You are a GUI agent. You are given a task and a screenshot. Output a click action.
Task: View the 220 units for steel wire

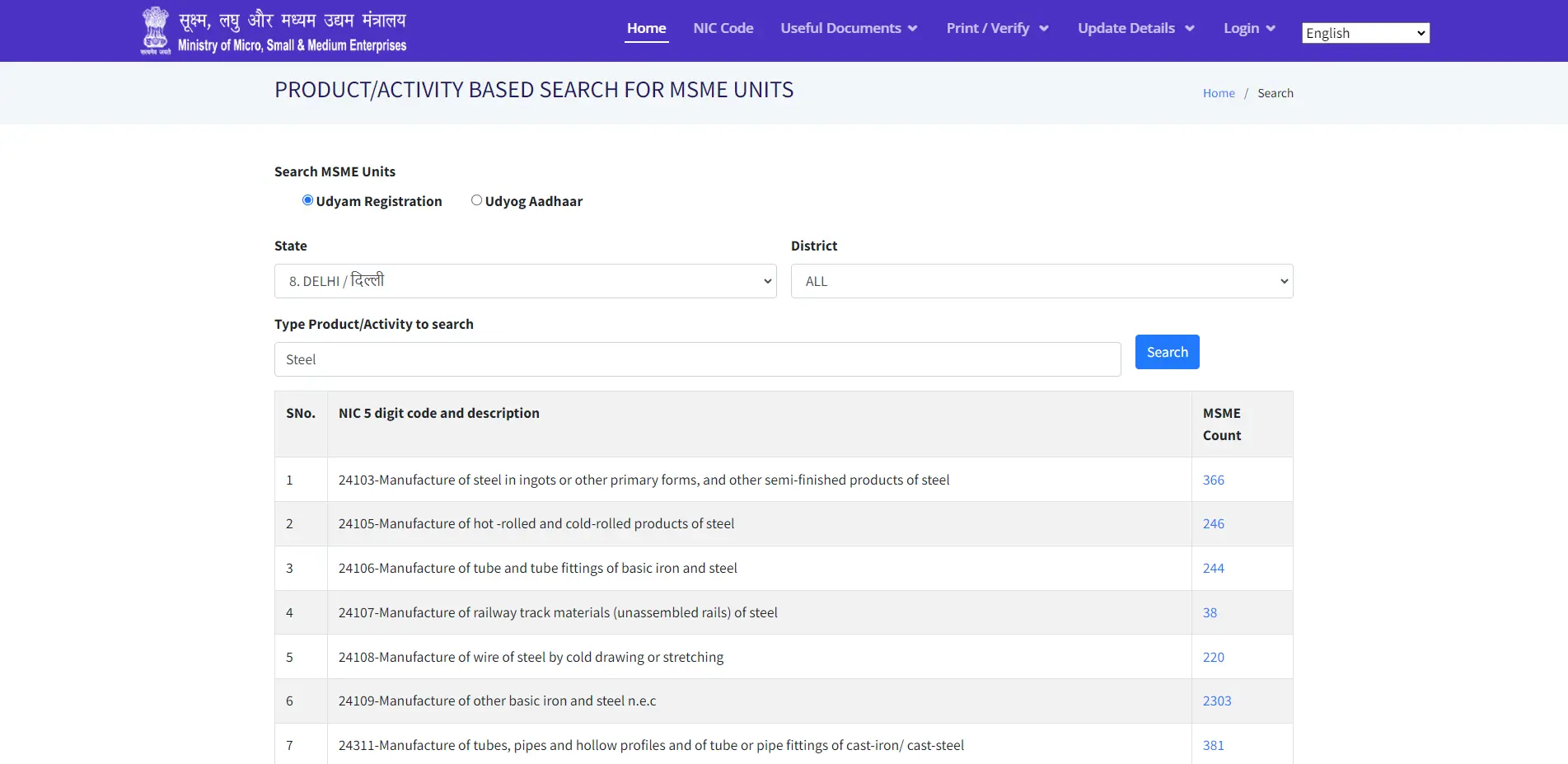(x=1213, y=657)
